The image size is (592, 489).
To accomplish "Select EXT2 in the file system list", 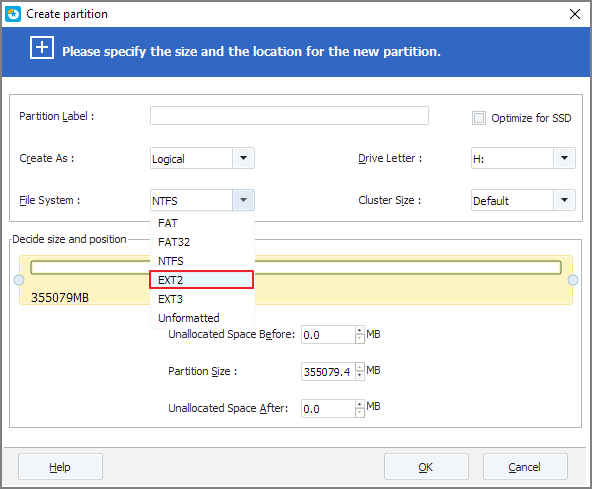I will [x=202, y=280].
